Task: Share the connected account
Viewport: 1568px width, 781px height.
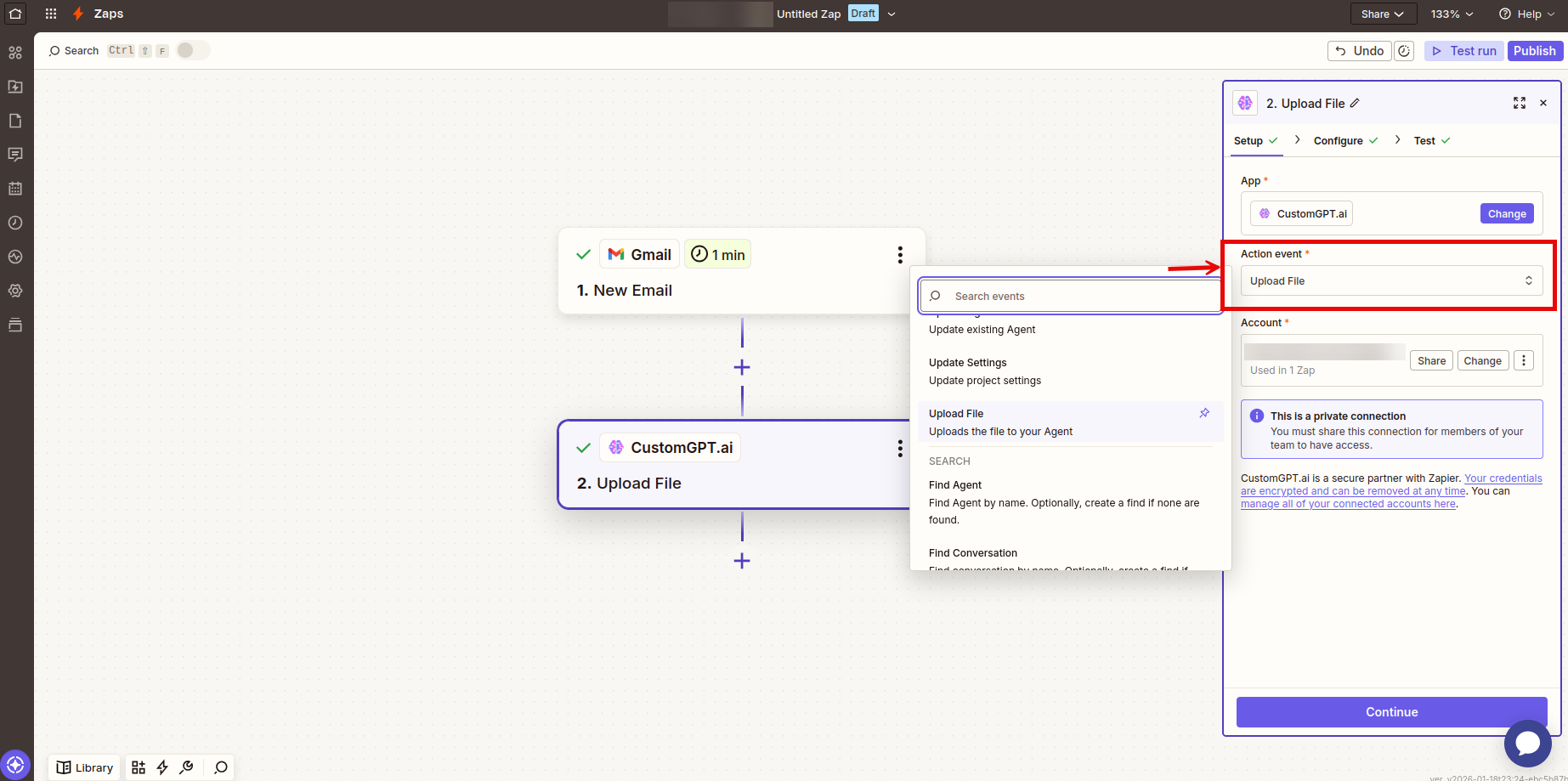Action: pos(1431,360)
